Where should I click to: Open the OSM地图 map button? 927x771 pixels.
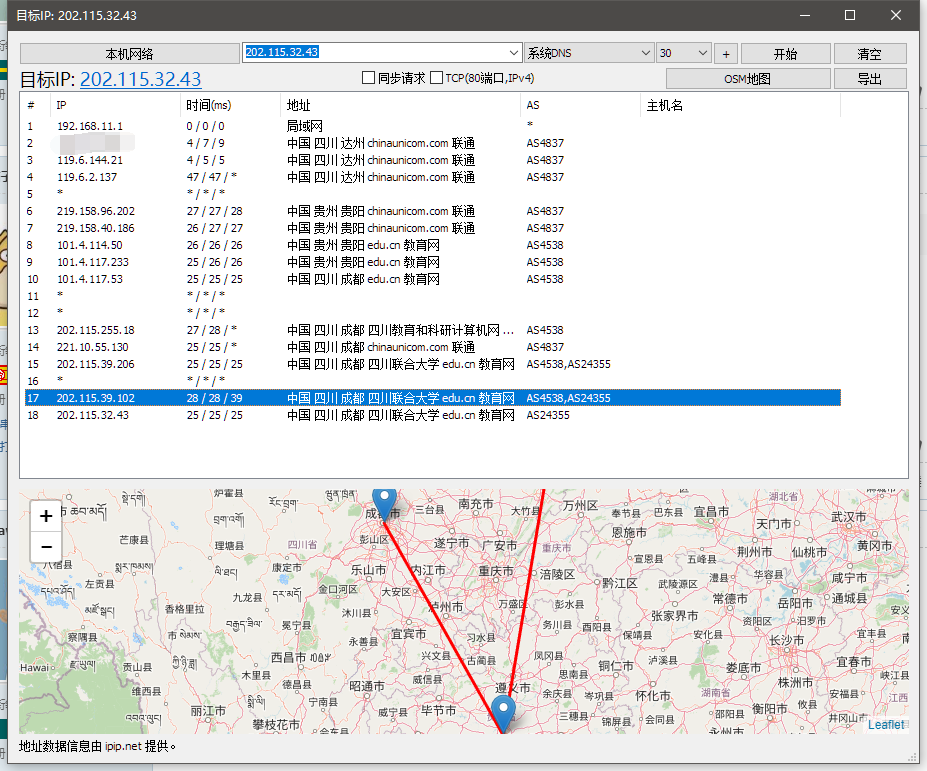click(x=748, y=79)
